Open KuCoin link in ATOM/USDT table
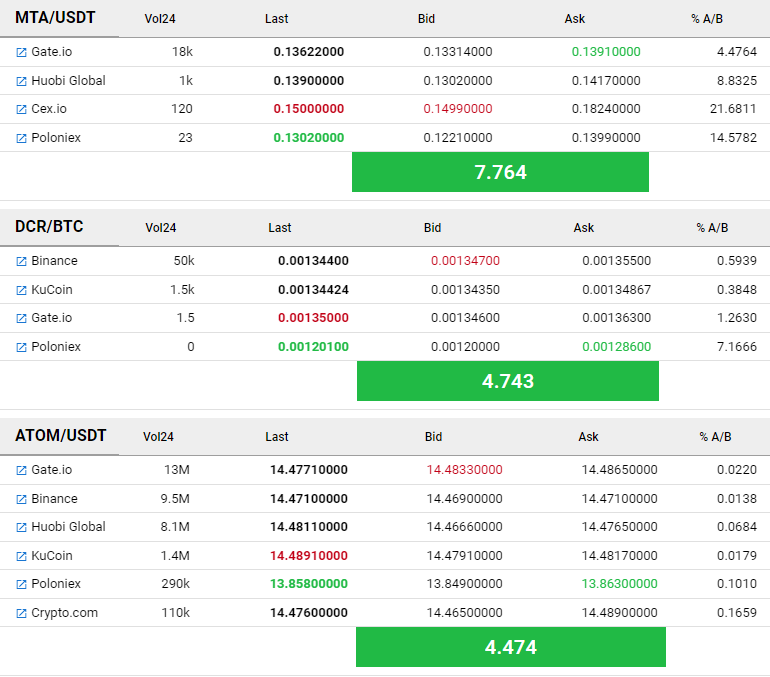Viewport: 770px width, 677px height. 52,556
